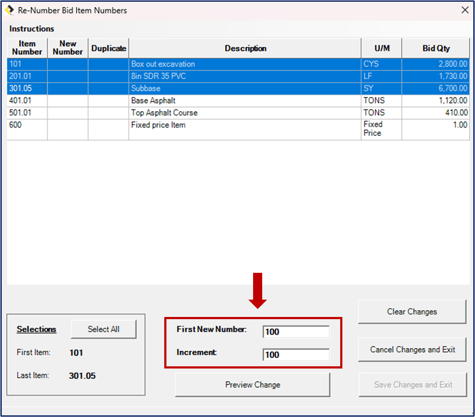Focus the First New Number field

click(296, 332)
